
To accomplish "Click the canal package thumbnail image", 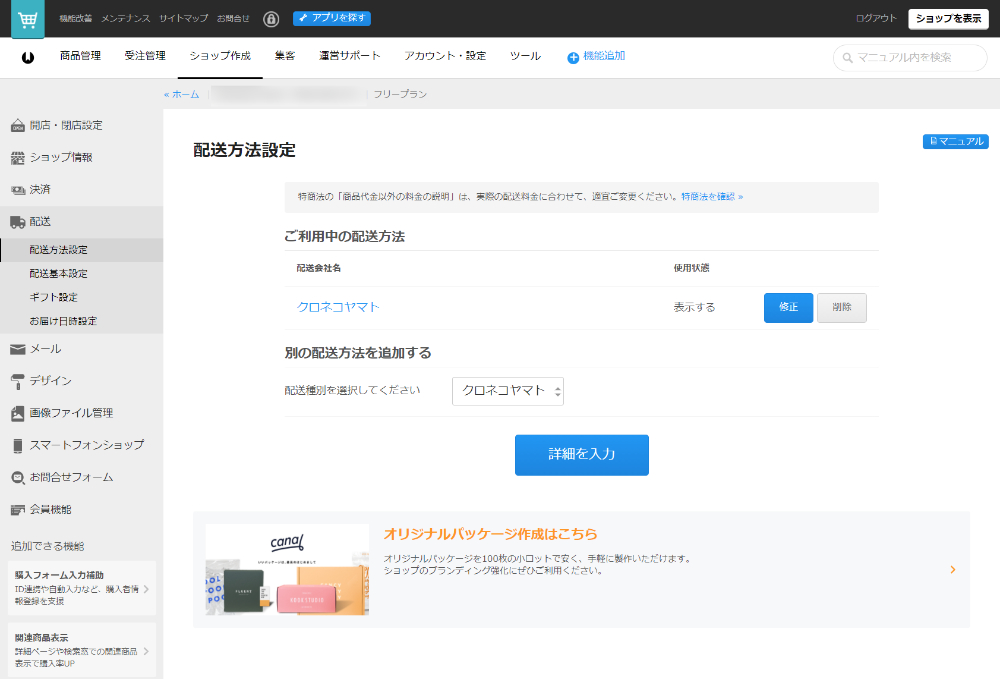I will (x=287, y=569).
